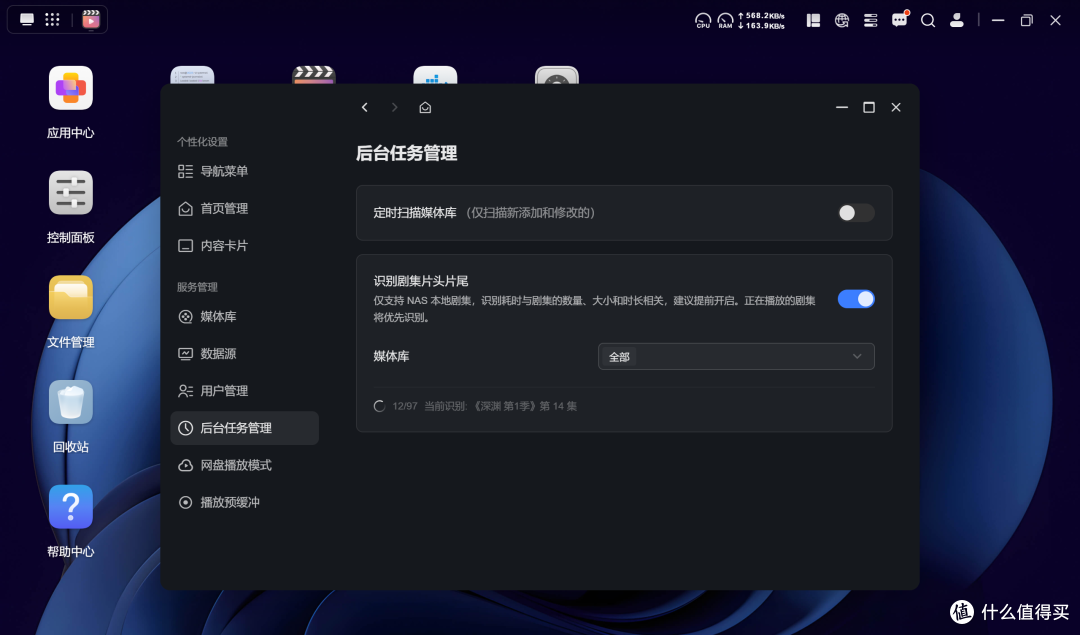Minimize the settings window

coord(842,107)
